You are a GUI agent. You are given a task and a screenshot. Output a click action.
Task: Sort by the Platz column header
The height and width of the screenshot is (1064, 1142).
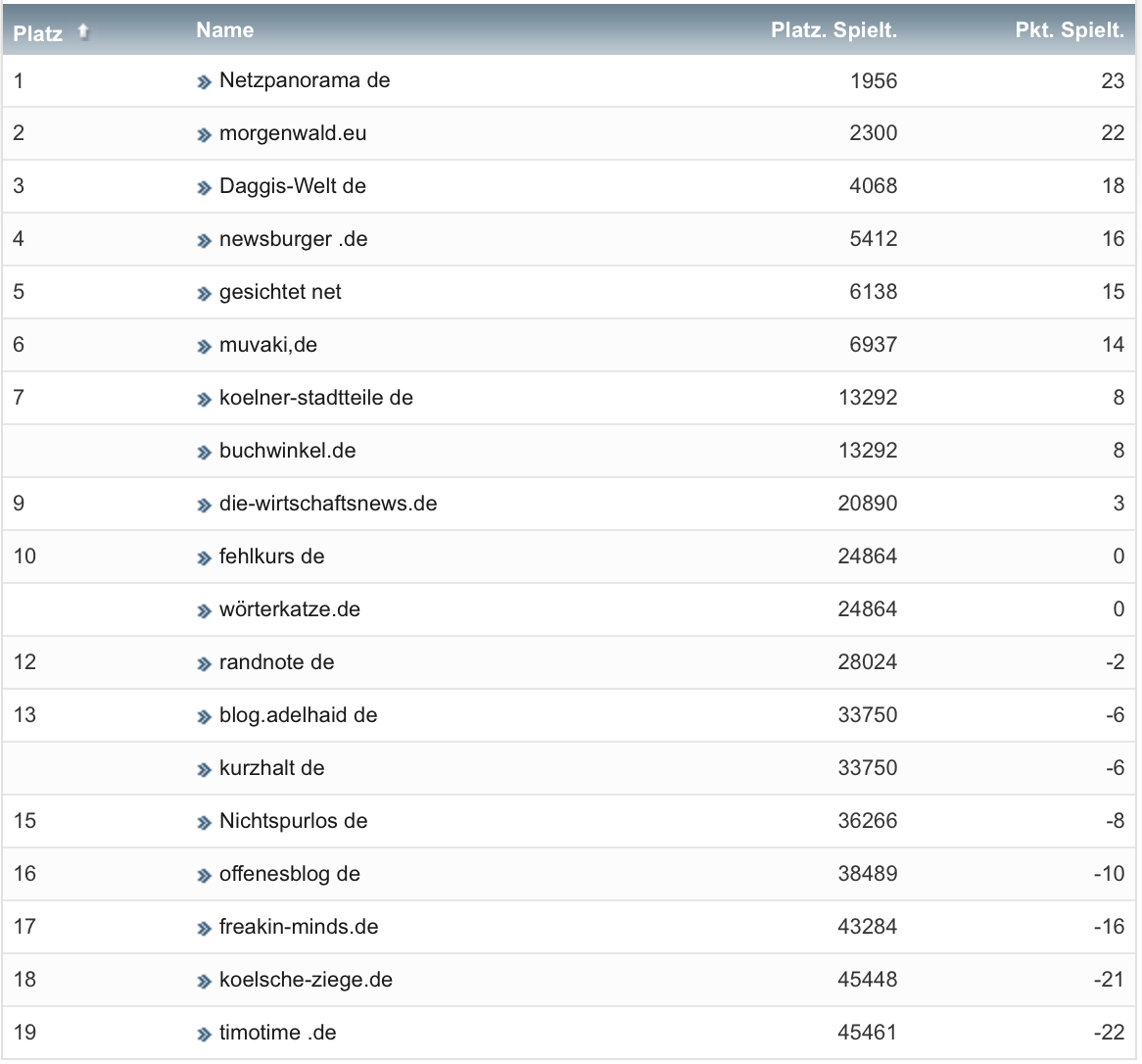[38, 33]
